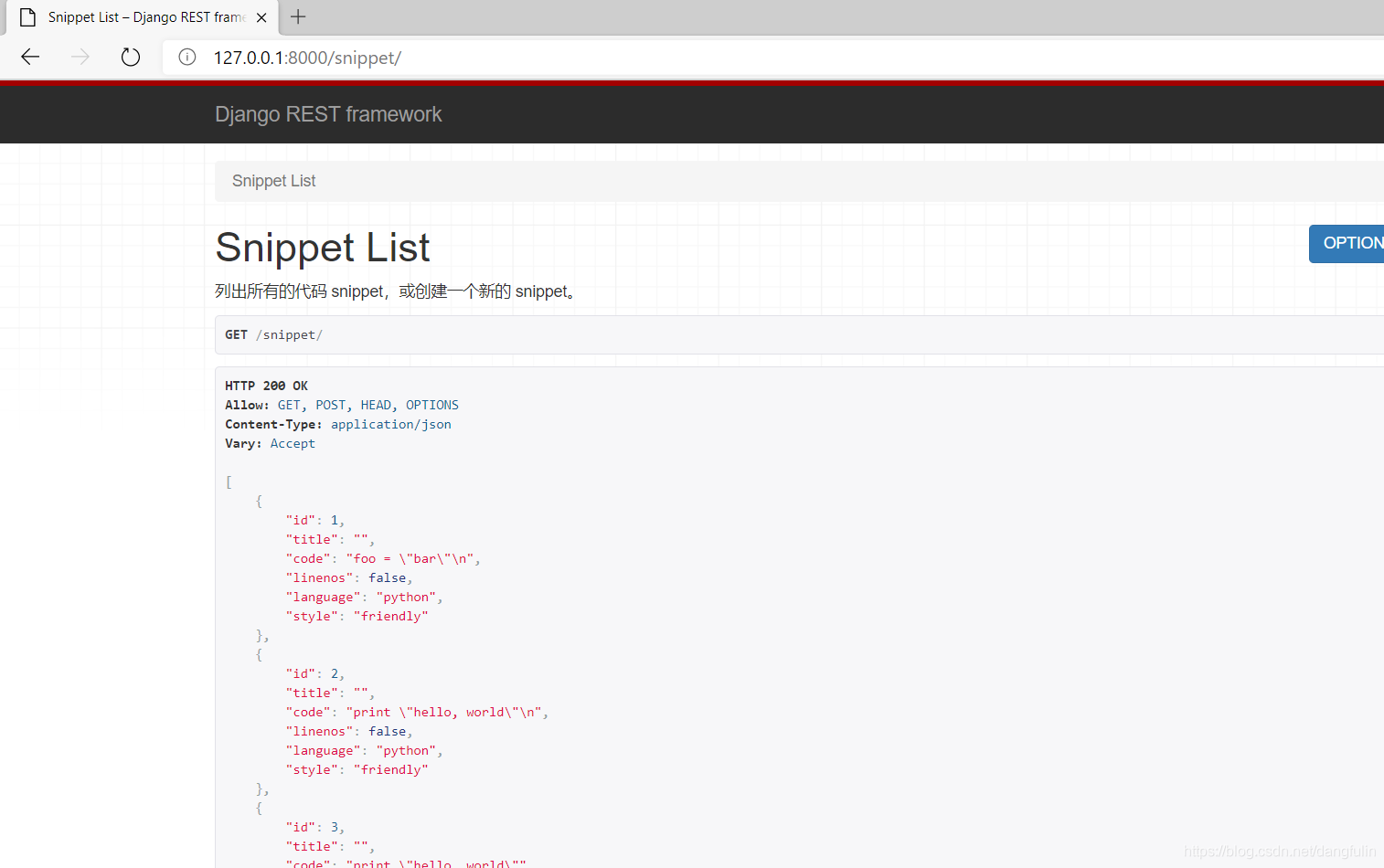The width and height of the screenshot is (1384, 868).
Task: Select the Snippet List browser tab
Action: (142, 17)
